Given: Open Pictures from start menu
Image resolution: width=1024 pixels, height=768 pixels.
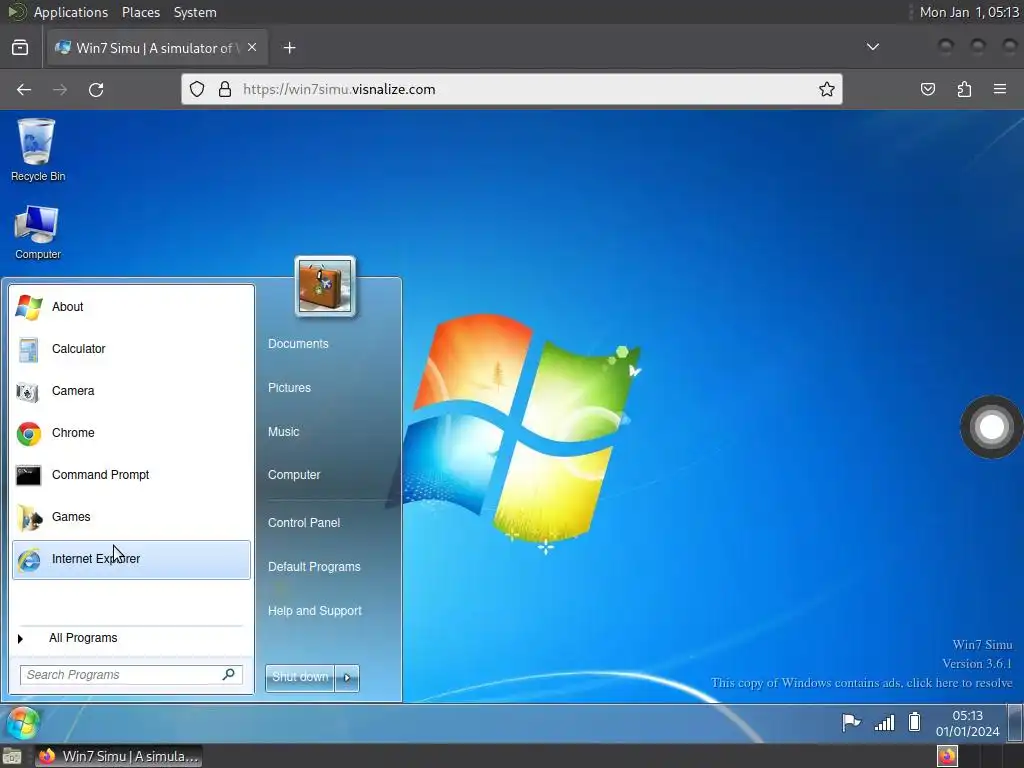Looking at the screenshot, I should tap(289, 388).
